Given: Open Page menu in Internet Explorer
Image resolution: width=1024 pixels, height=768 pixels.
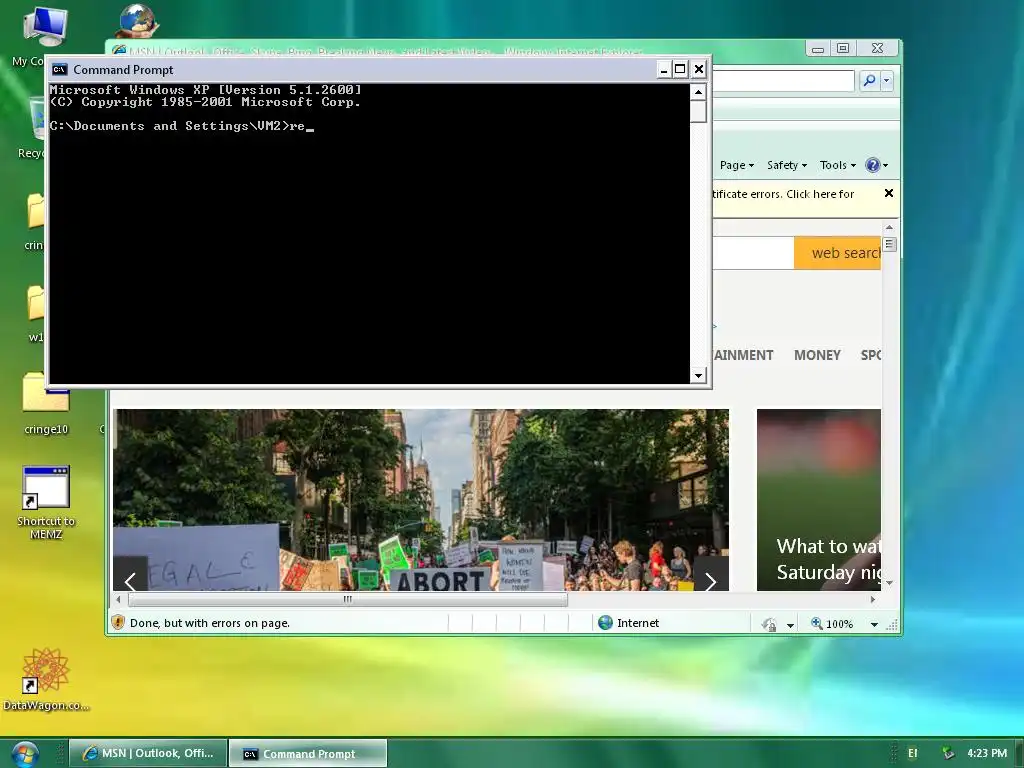Looking at the screenshot, I should point(737,165).
